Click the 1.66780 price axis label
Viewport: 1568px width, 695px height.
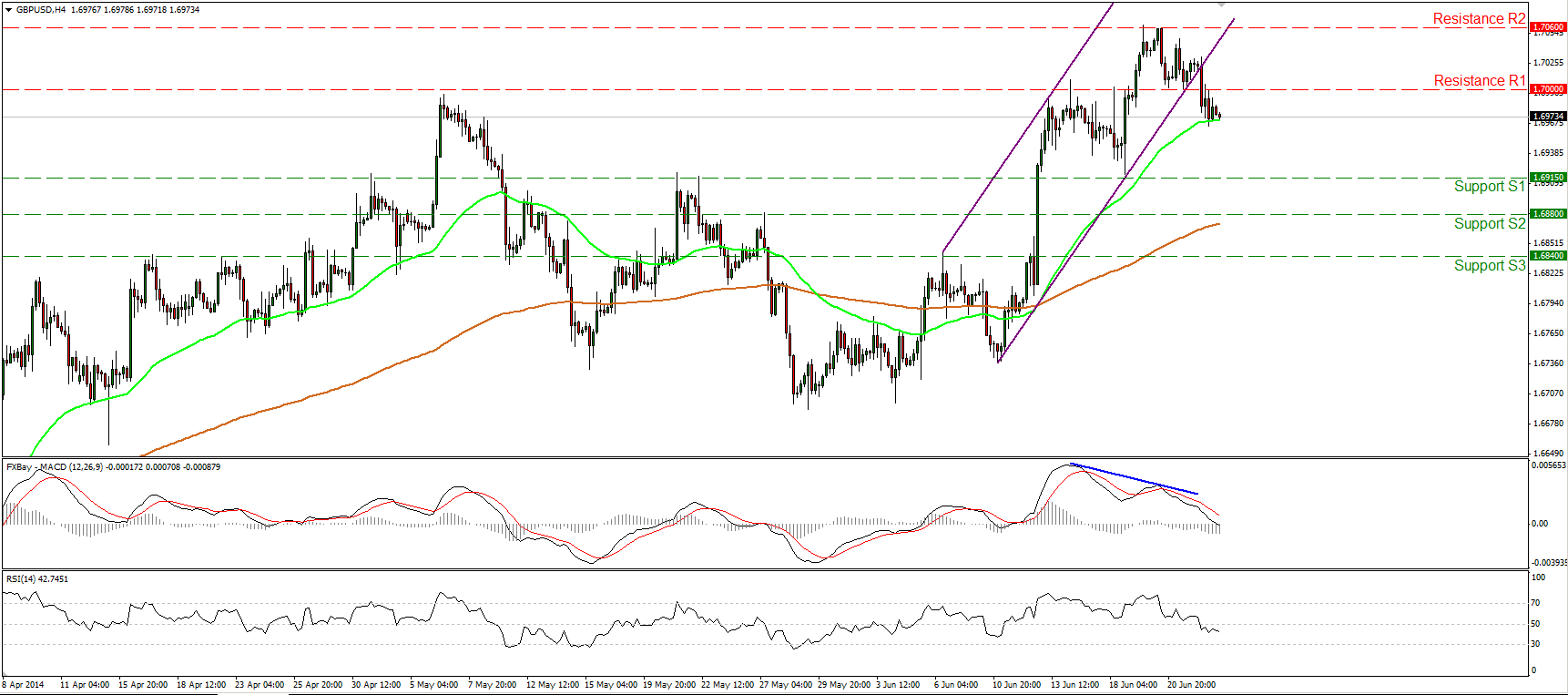coord(1549,424)
